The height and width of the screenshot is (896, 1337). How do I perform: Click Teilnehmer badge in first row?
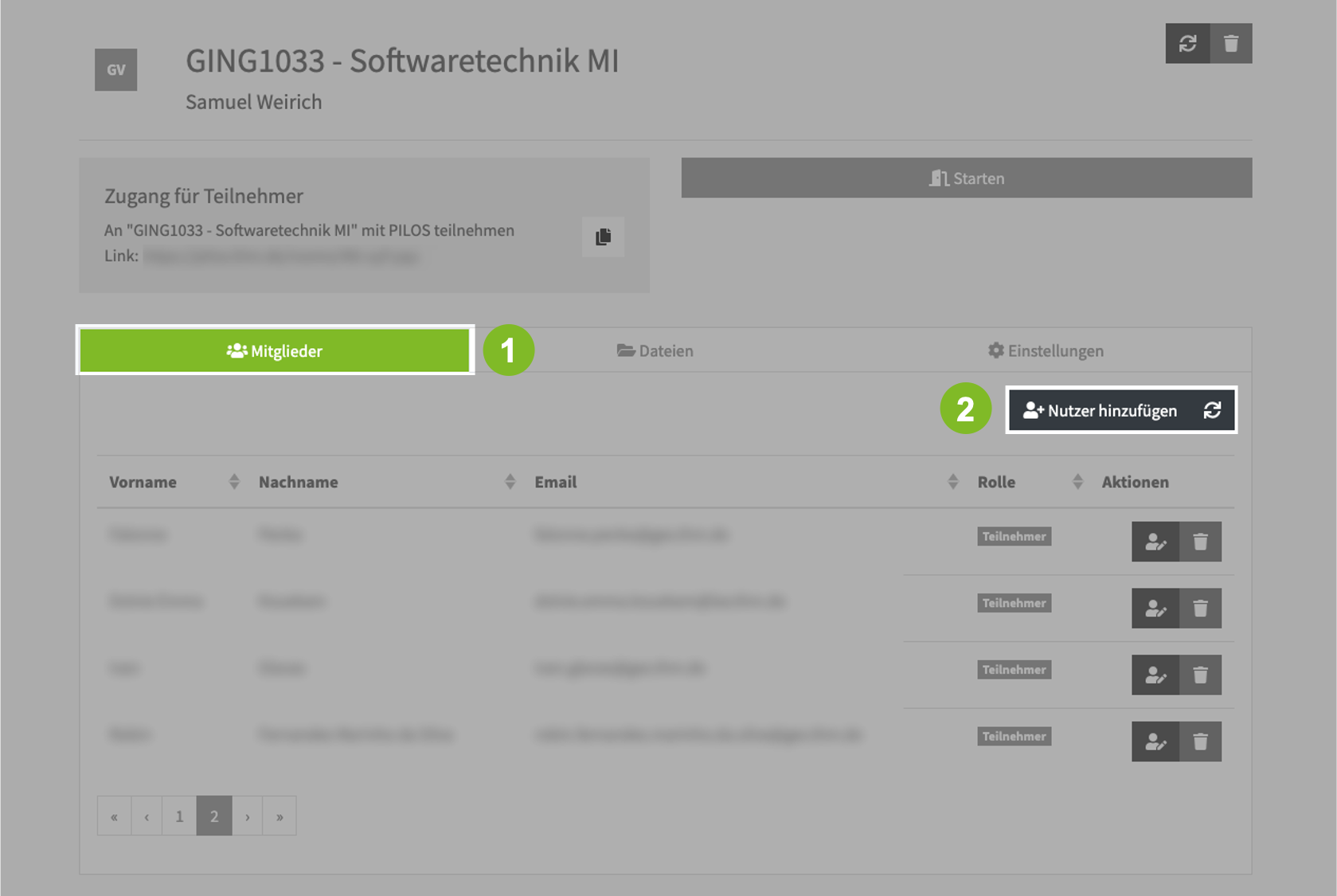click(1014, 536)
